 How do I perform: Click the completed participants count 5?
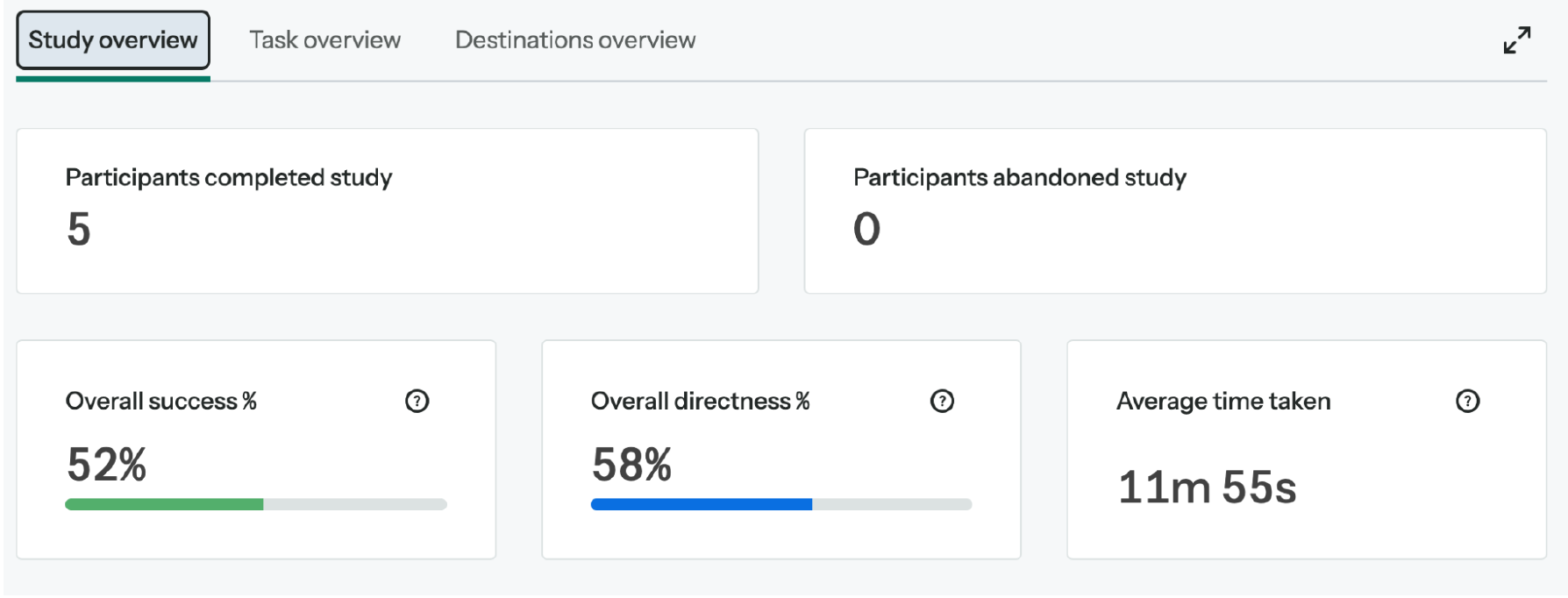coord(79,229)
